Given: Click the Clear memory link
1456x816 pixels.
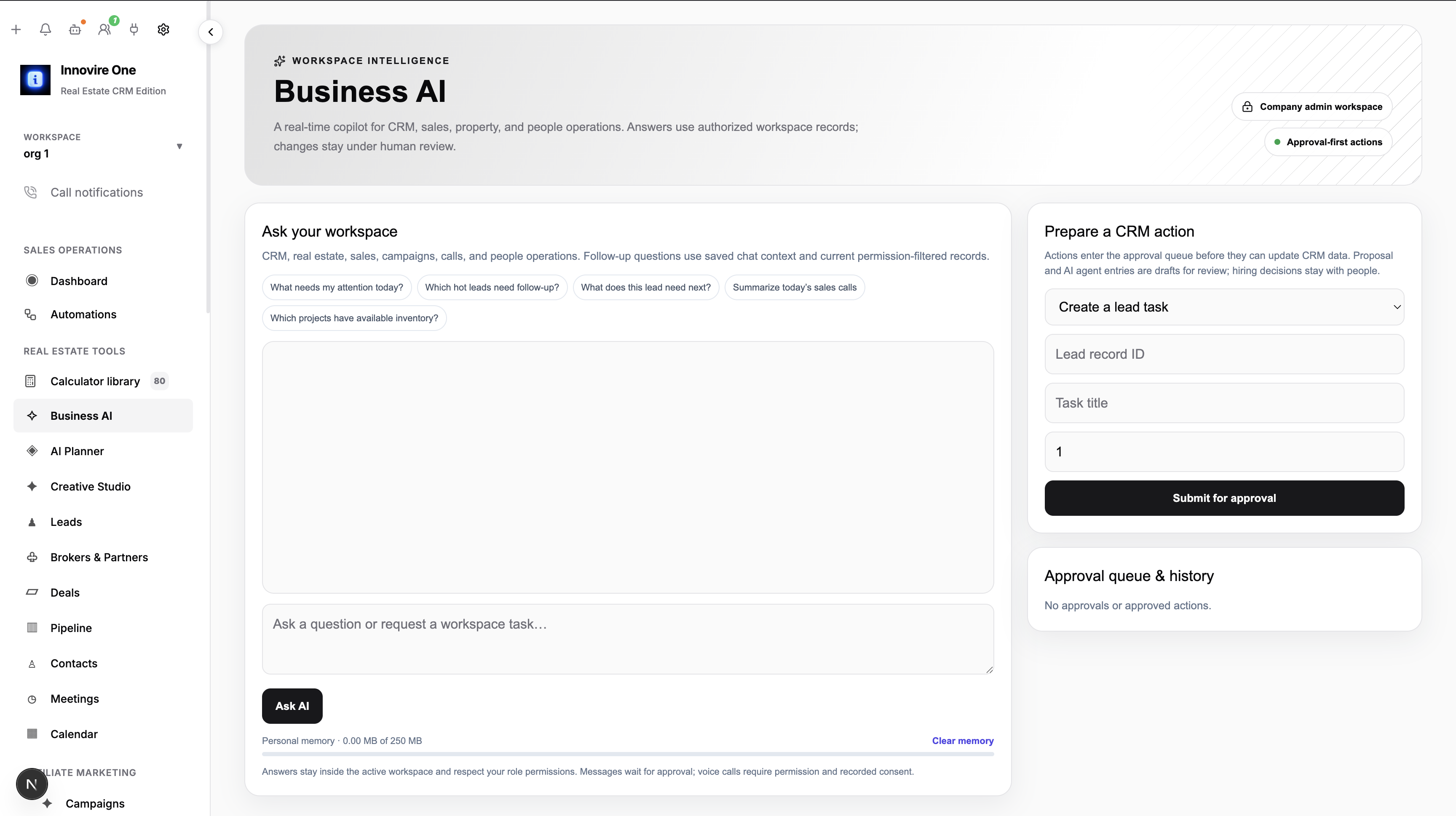Looking at the screenshot, I should click(963, 741).
